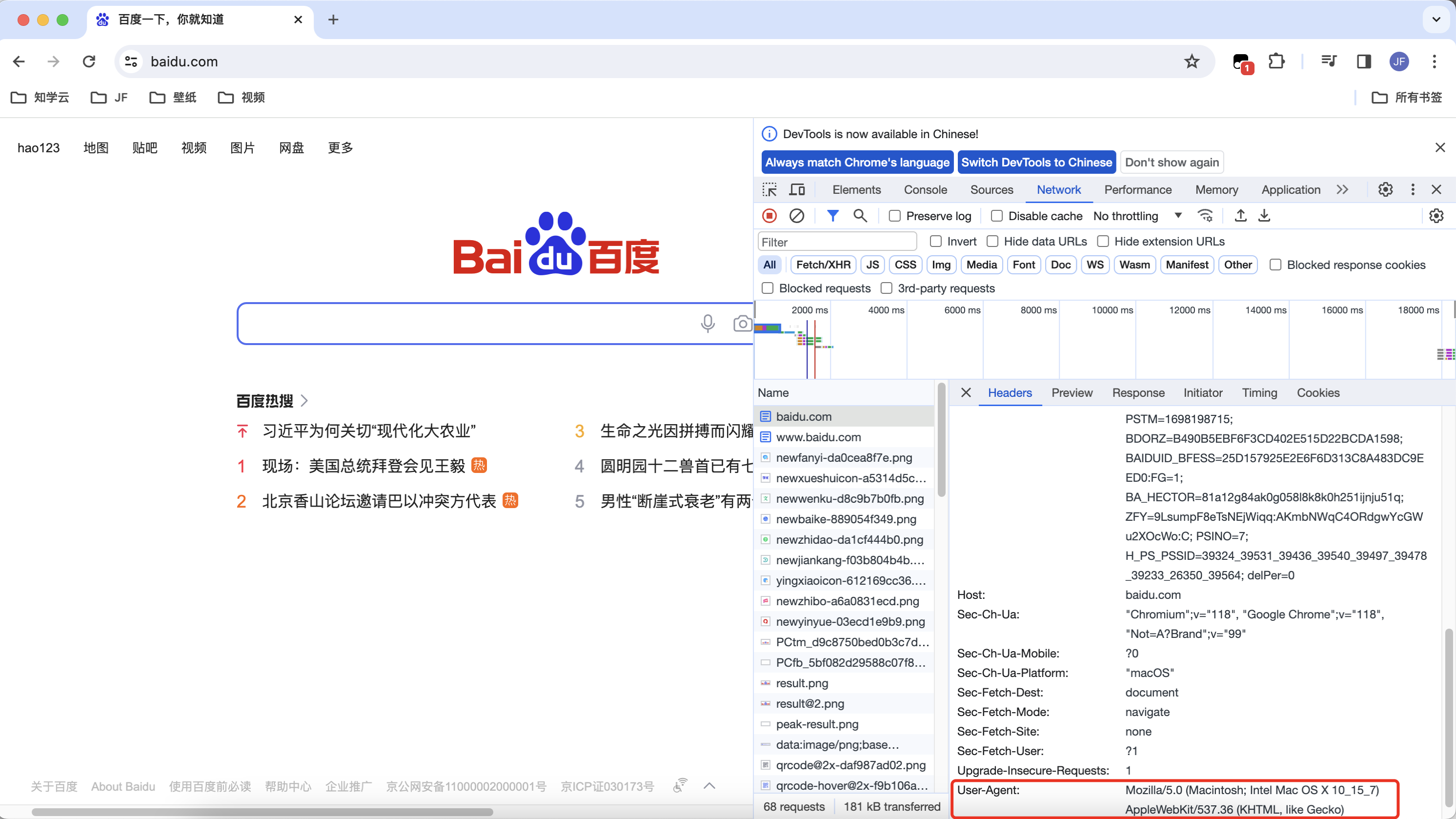Screen dimensions: 1456x819
Task: Open the 贴吧 link
Action: pos(145,147)
